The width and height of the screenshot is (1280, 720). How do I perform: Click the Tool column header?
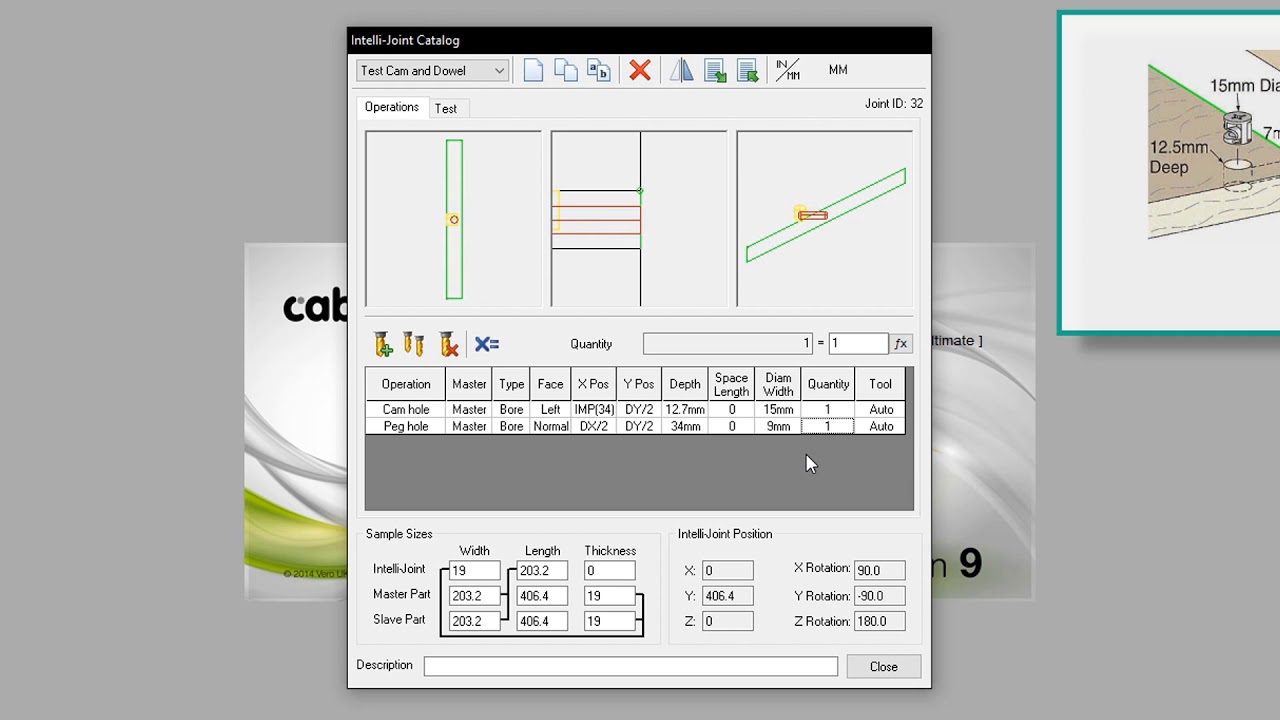881,384
